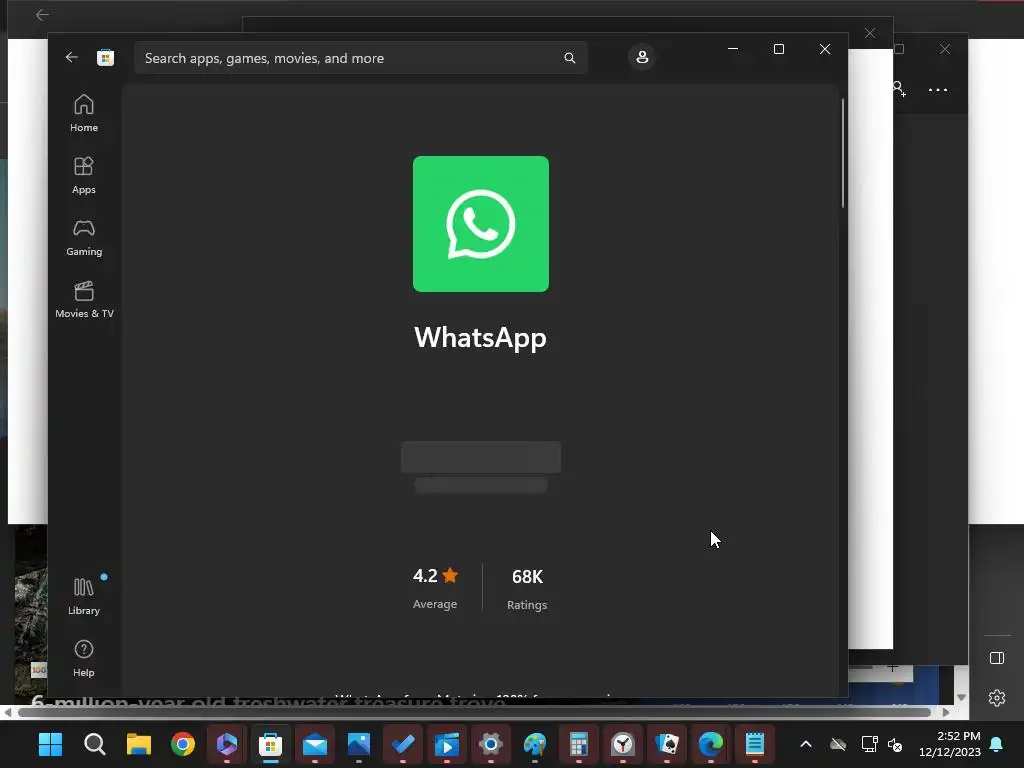This screenshot has width=1024, height=768.
Task: Click the Microsoft Store logo icon
Action: point(105,57)
